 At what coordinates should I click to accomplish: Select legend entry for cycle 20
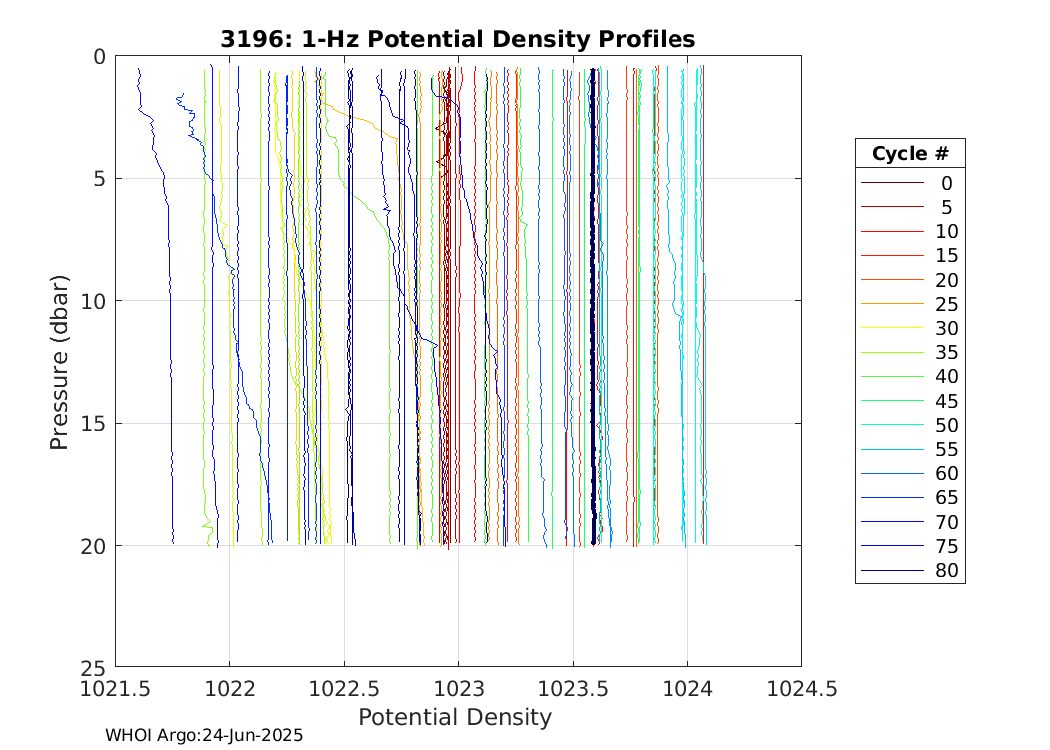tap(909, 280)
